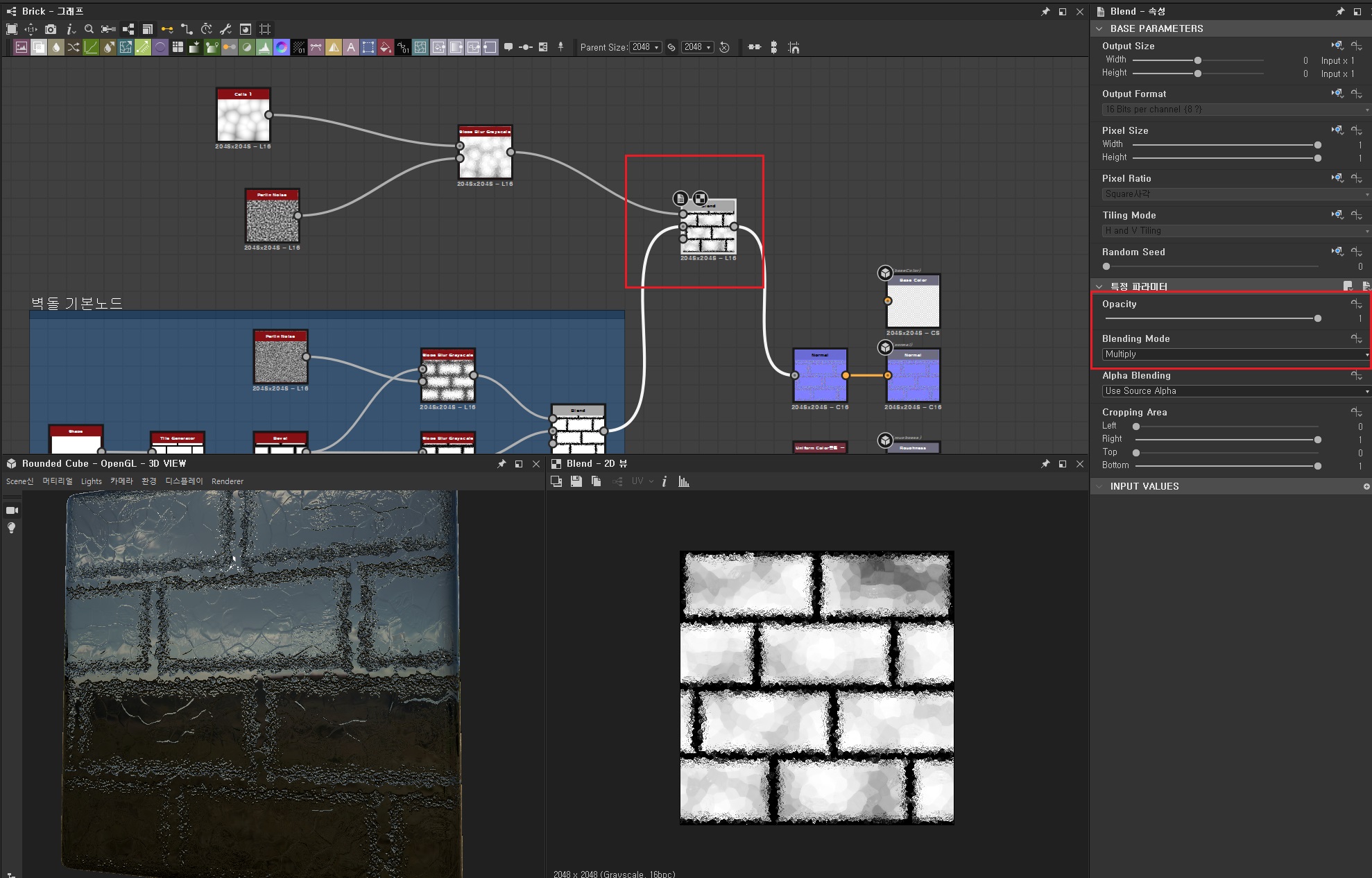Pin the Blend properties panel
Screen dimensions: 1372x878
tap(1340, 11)
